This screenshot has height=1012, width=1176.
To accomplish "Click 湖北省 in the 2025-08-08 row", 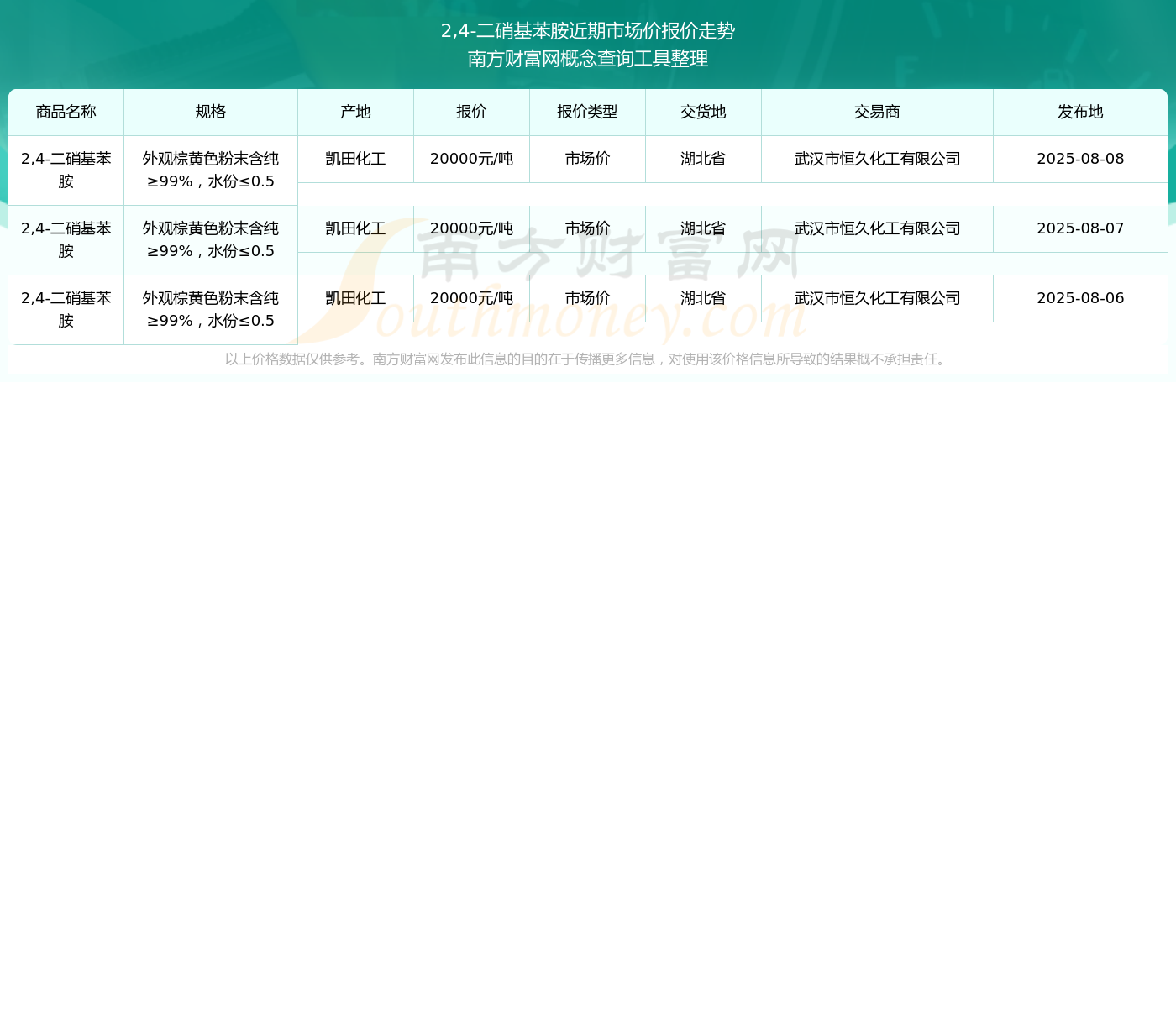I will click(703, 159).
